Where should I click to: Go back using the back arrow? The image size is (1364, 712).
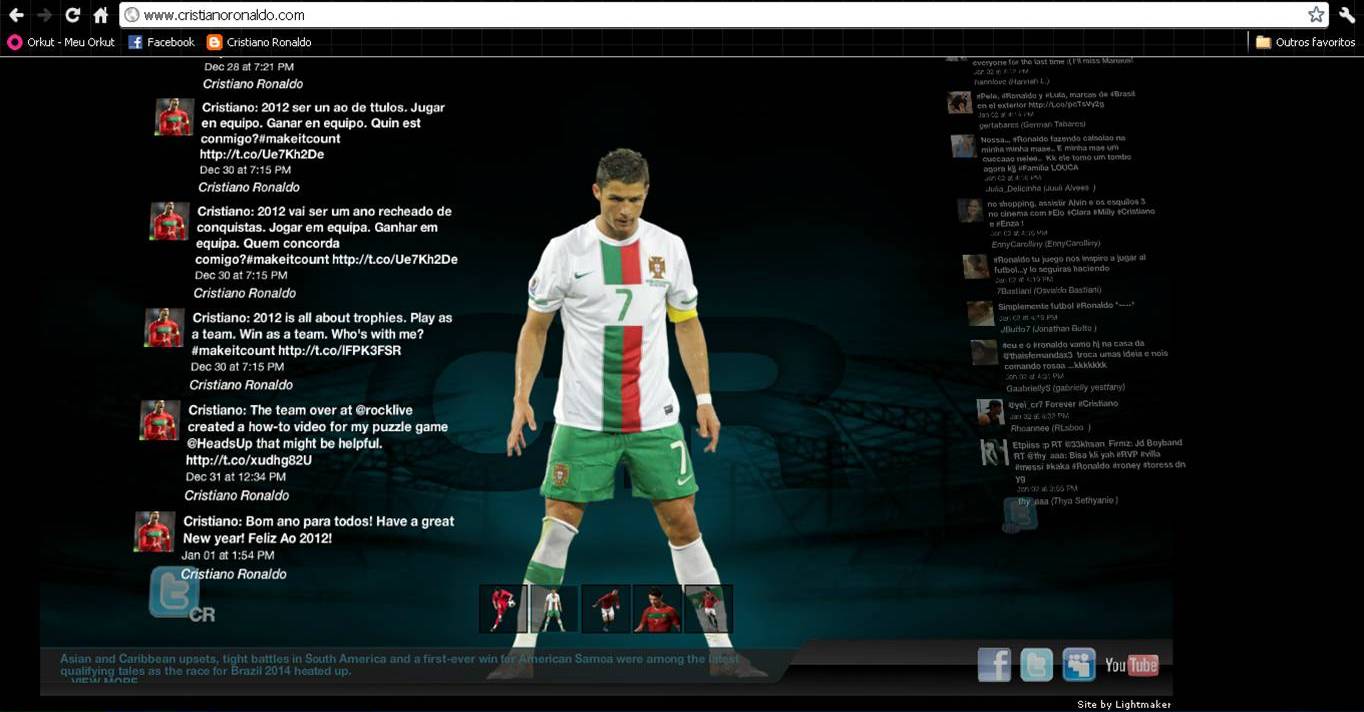pos(14,15)
